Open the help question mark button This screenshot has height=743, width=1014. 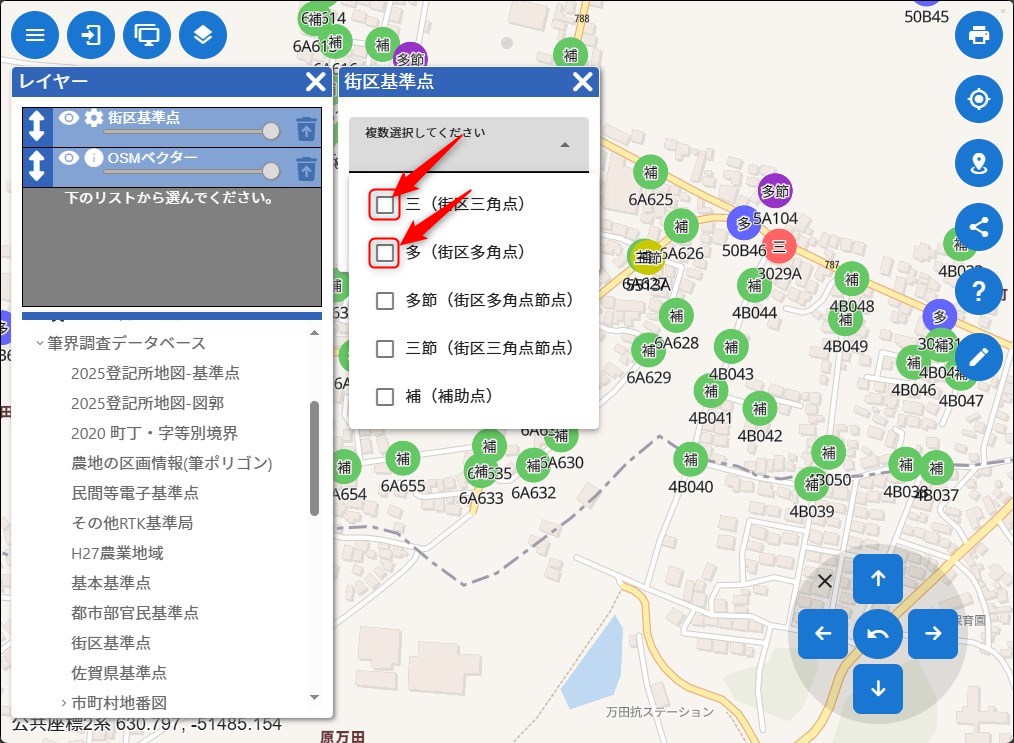tap(978, 291)
